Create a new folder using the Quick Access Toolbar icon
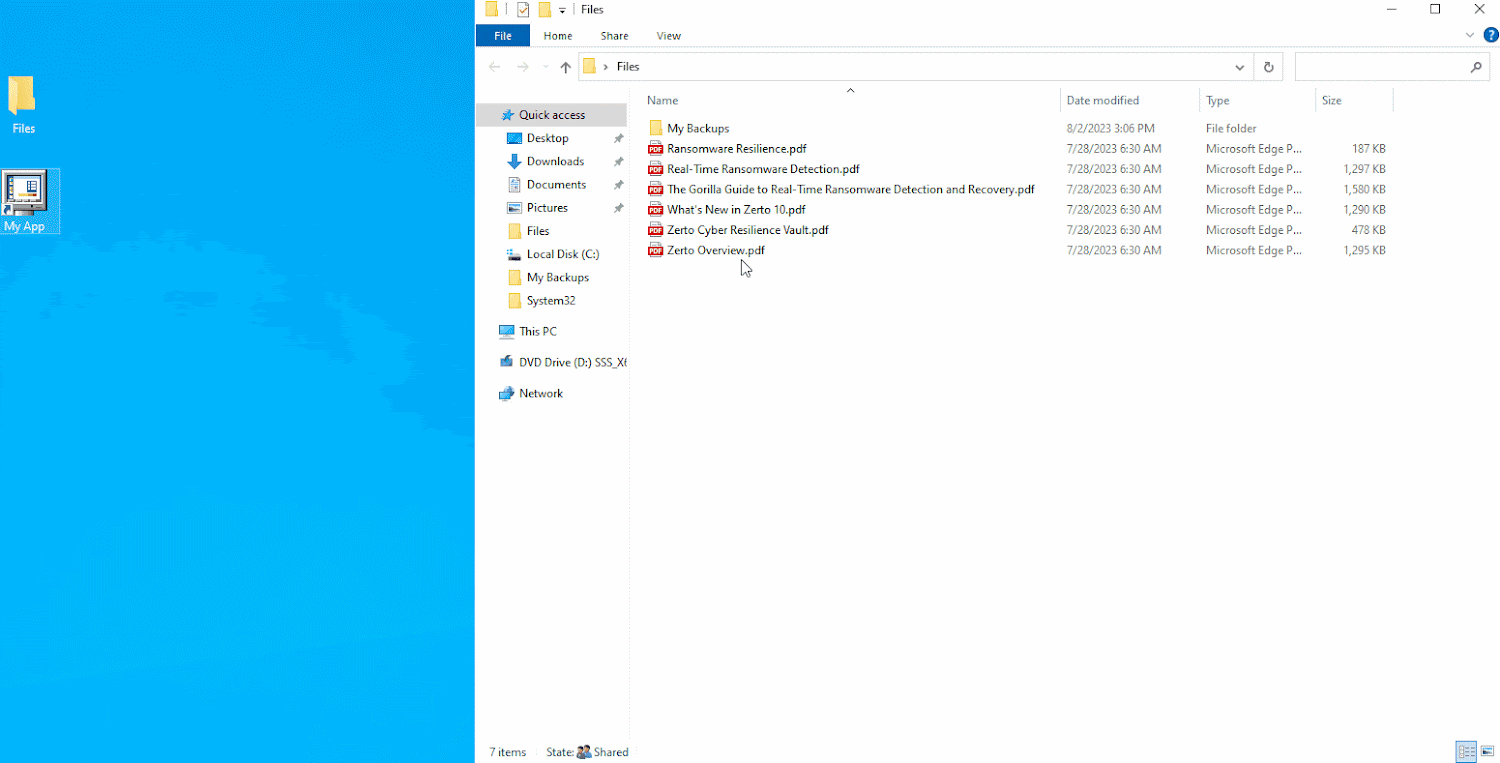 [x=544, y=9]
